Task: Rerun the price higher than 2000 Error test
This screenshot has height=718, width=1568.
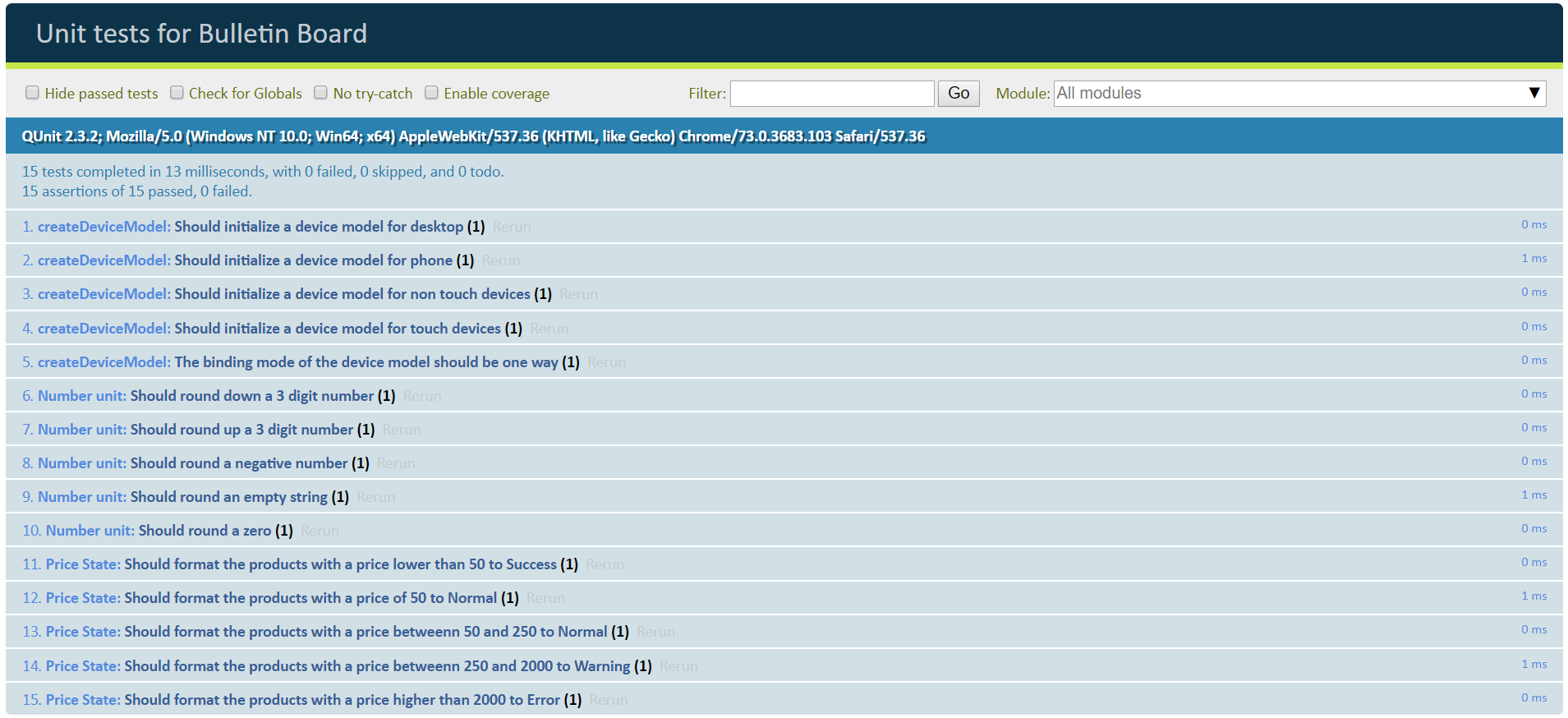Action: (x=609, y=700)
